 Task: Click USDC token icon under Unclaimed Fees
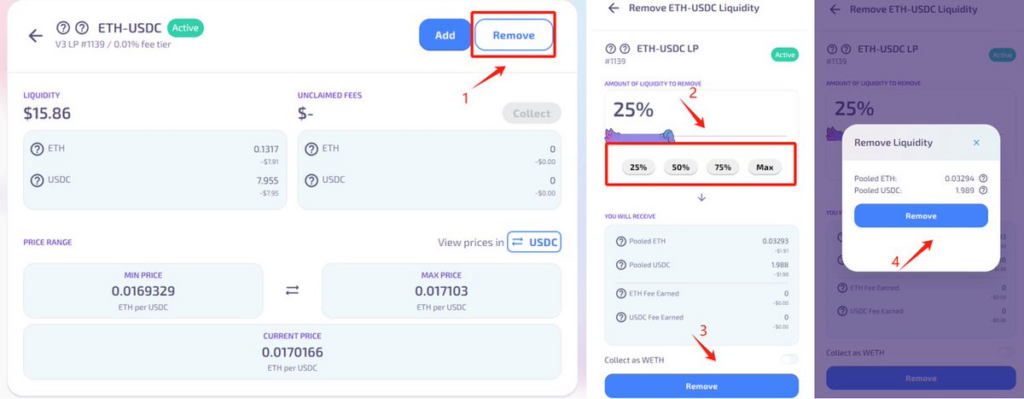click(312, 180)
